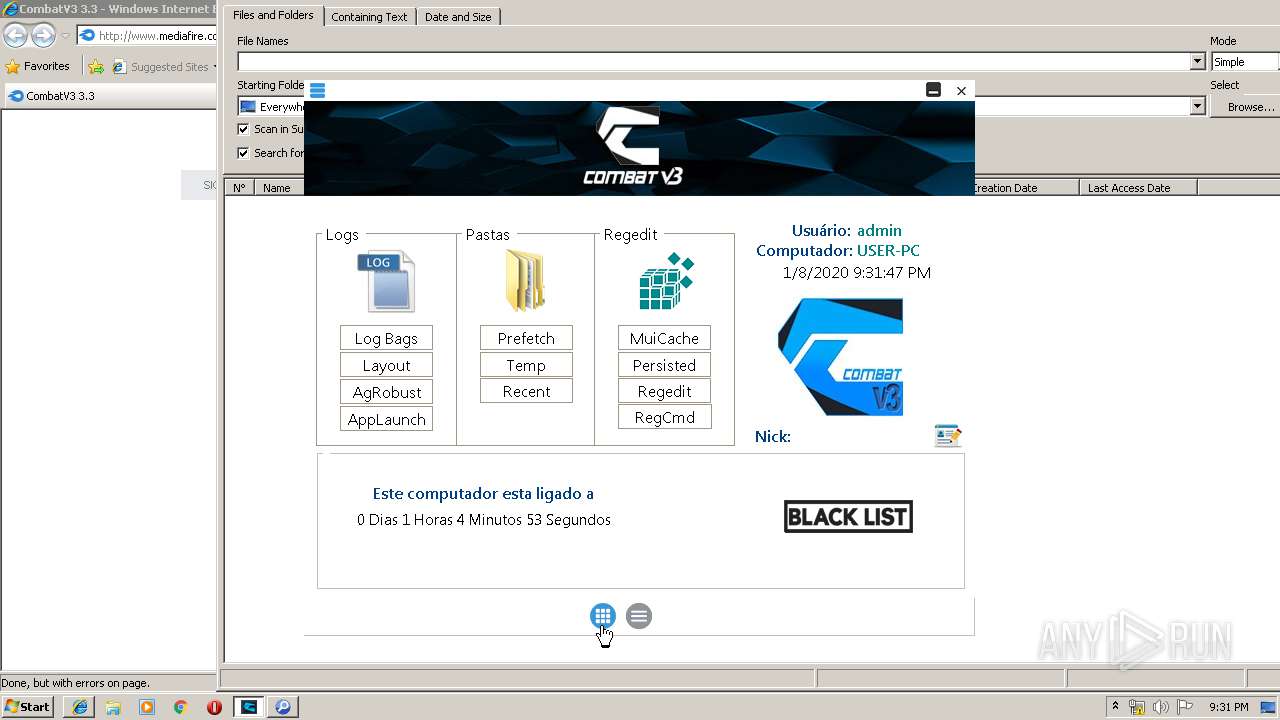This screenshot has height=720, width=1280.
Task: Click the 'Computador: USER-PC' text
Action: tap(838, 251)
